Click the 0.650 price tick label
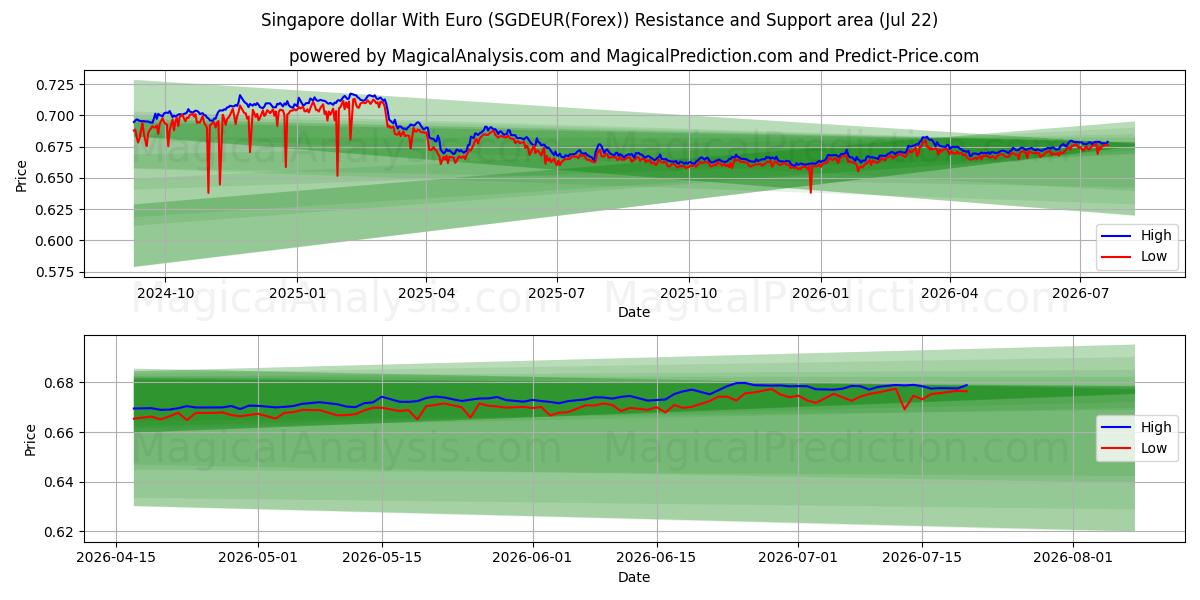This screenshot has width=1200, height=600. pos(56,178)
